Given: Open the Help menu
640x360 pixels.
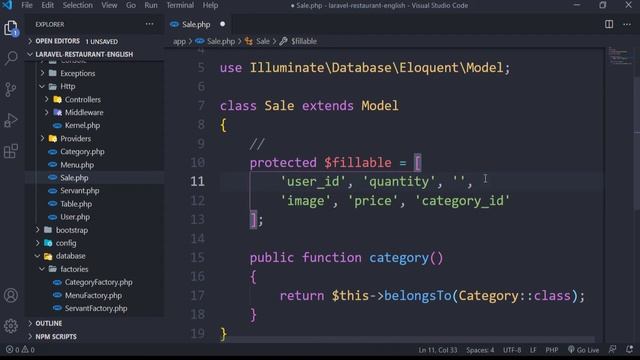Looking at the screenshot, I should 210,5.
